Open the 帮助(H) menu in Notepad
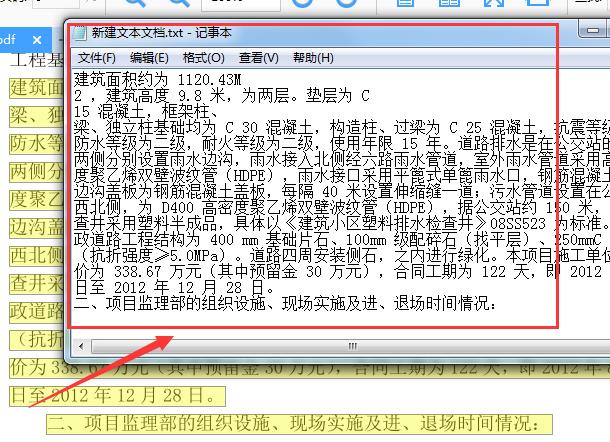 (313, 58)
